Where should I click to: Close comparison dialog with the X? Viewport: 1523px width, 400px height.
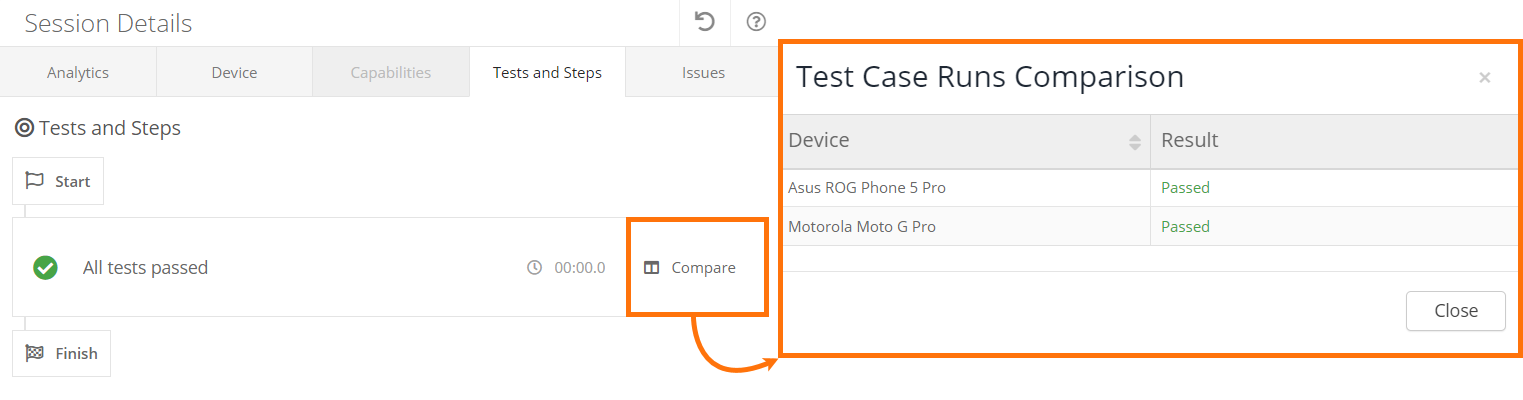tap(1484, 78)
